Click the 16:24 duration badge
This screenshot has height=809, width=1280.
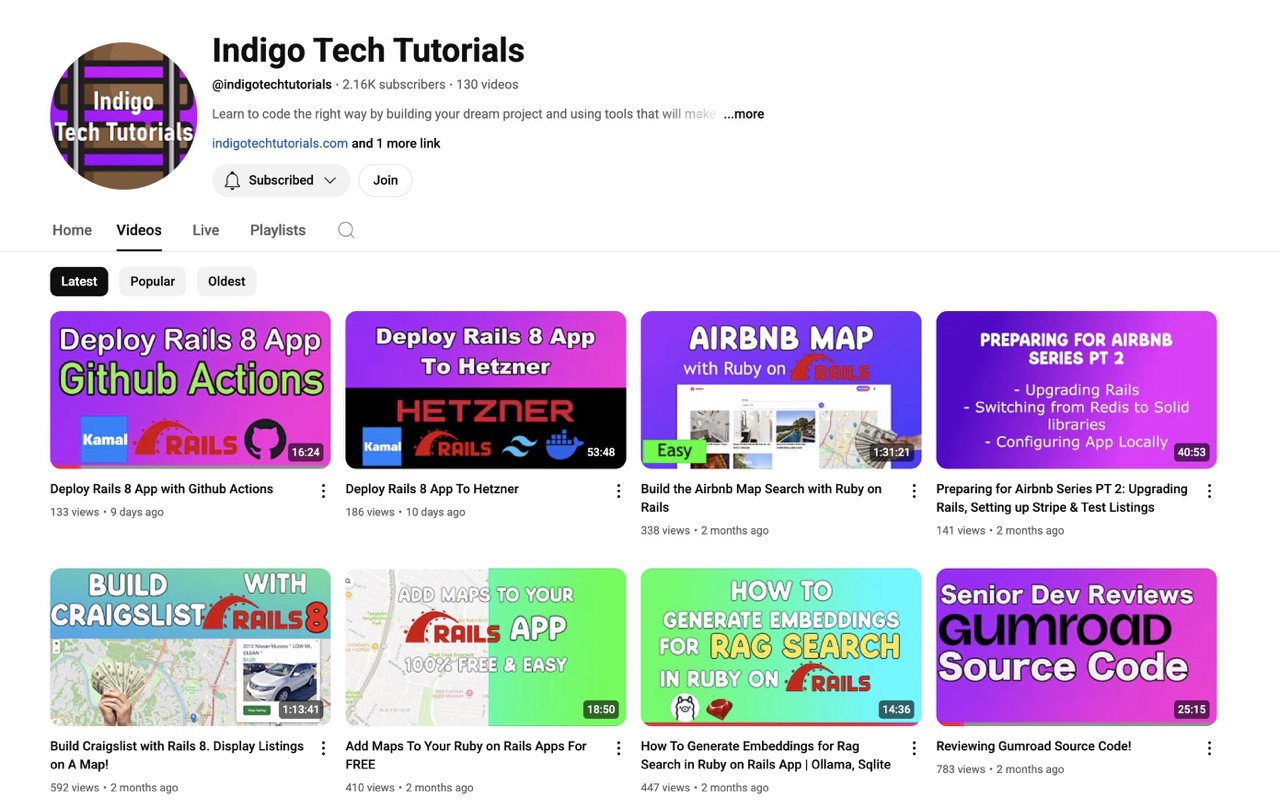coord(306,452)
